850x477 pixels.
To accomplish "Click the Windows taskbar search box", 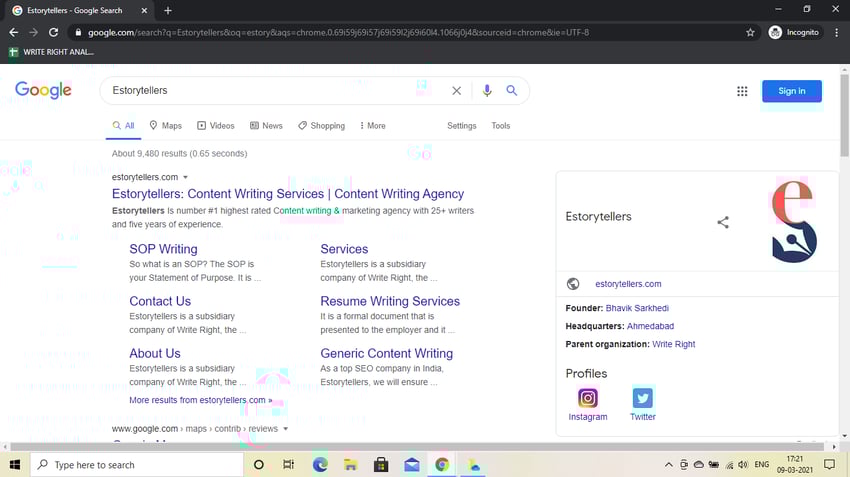I will tap(137, 465).
